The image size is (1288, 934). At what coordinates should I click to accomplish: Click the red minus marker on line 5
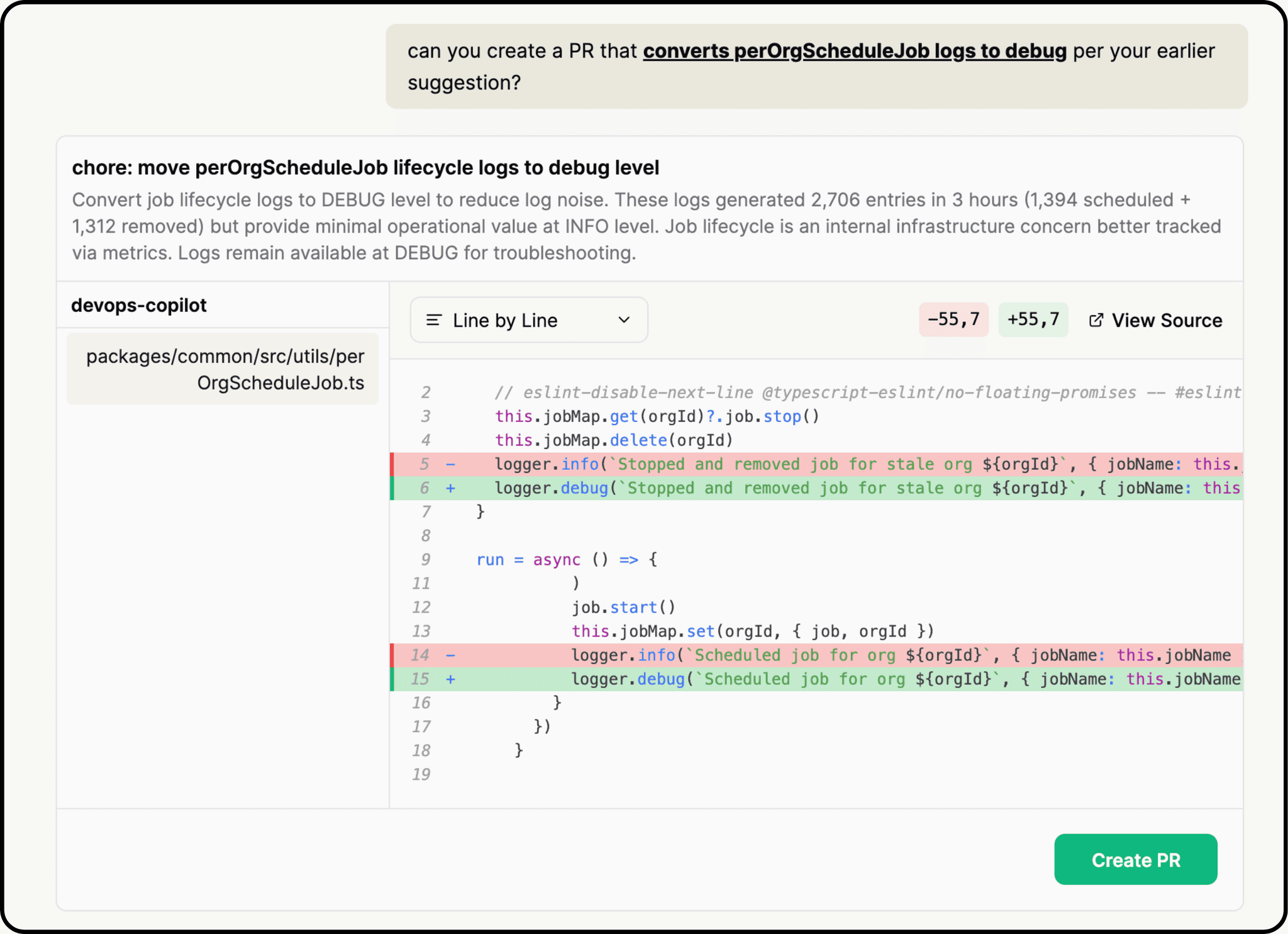pos(451,464)
